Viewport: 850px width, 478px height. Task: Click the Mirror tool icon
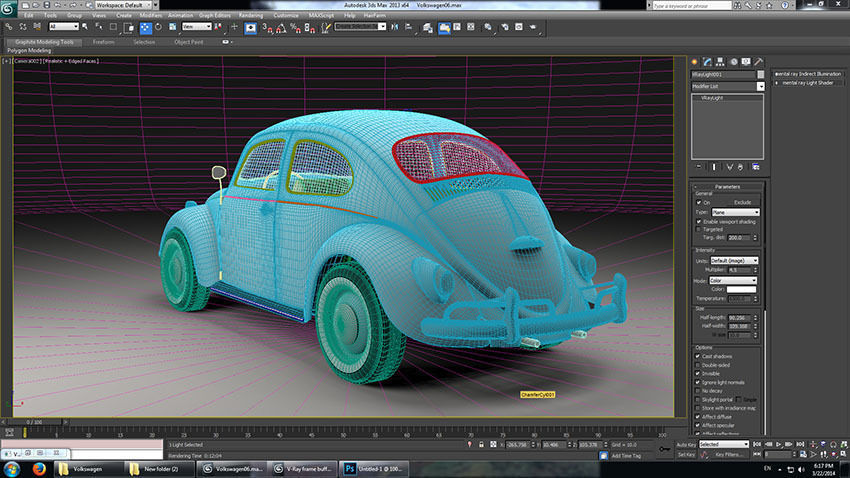click(x=395, y=27)
